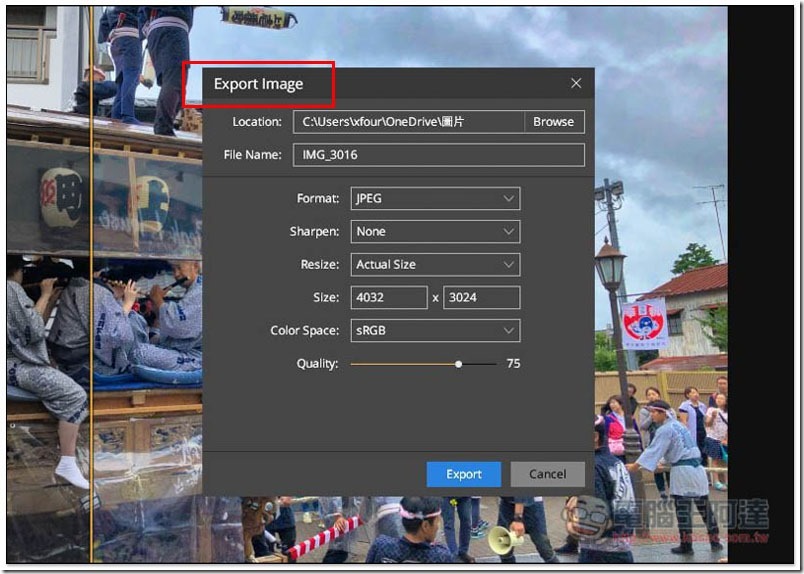Image resolution: width=804 pixels, height=574 pixels.
Task: Click the Export Image dialog title
Action: coord(258,84)
